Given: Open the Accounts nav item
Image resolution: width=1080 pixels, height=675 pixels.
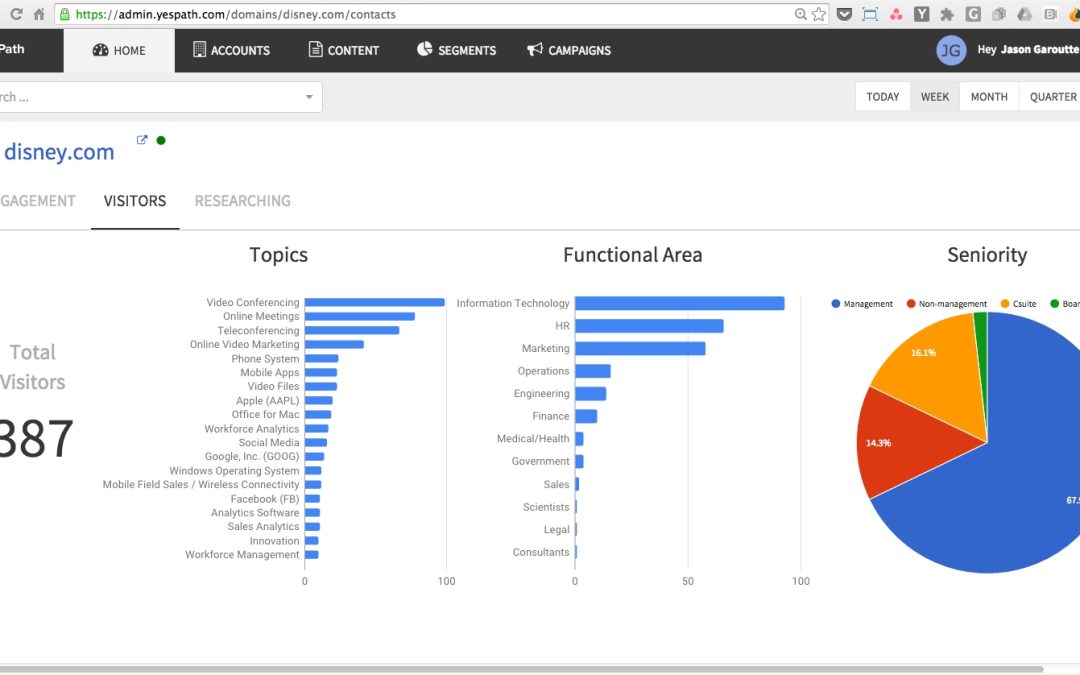Looking at the screenshot, I should (x=231, y=50).
